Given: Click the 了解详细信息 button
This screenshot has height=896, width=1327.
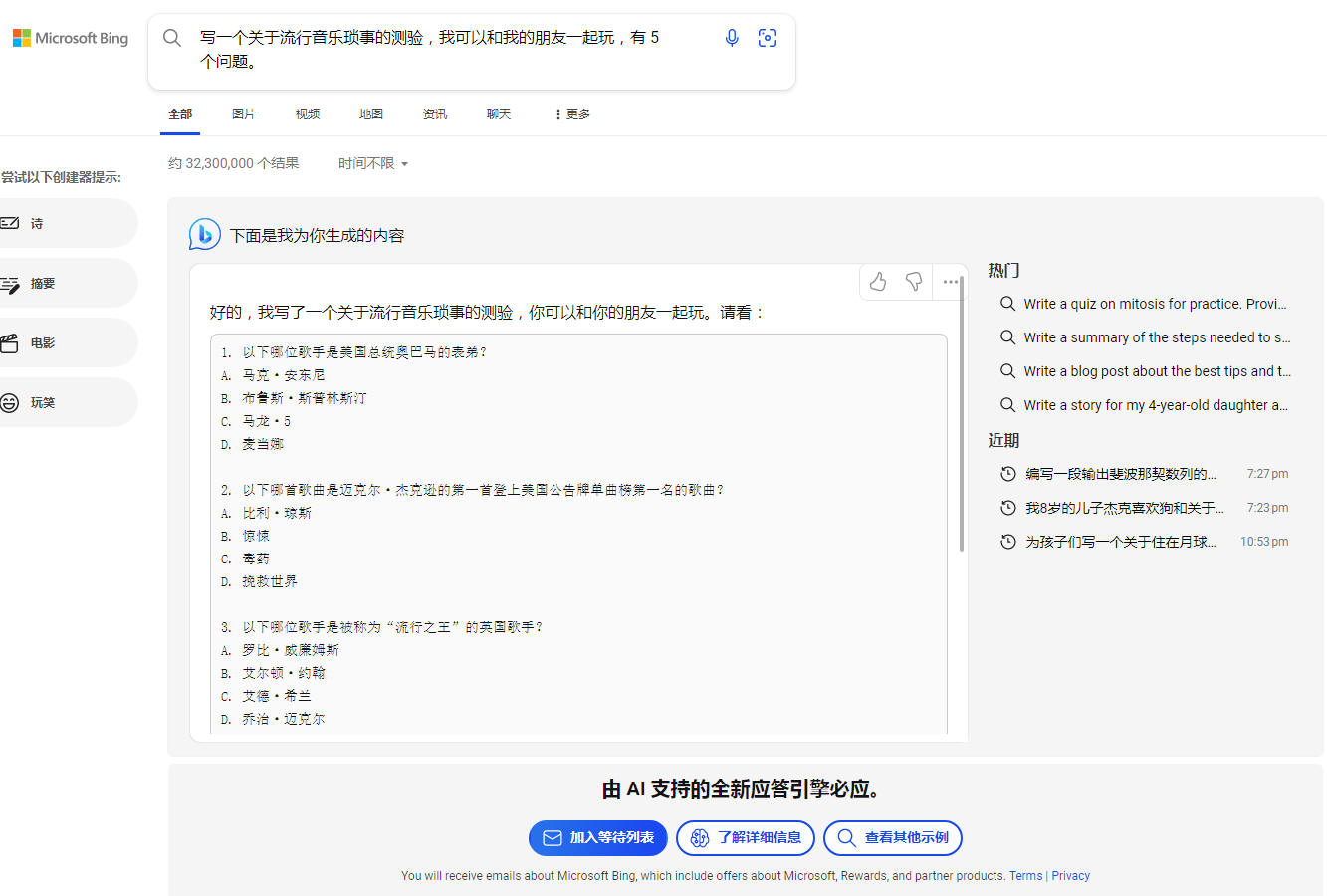Looking at the screenshot, I should coord(746,838).
